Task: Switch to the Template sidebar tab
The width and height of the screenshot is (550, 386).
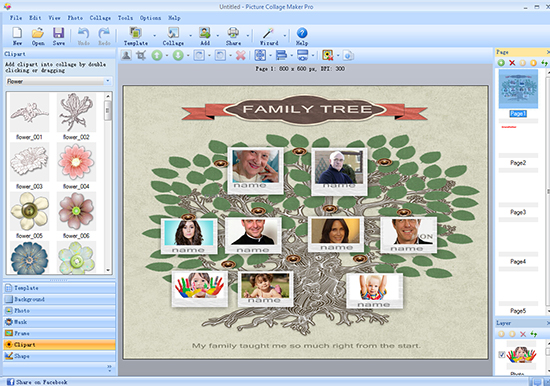Action: tap(59, 288)
